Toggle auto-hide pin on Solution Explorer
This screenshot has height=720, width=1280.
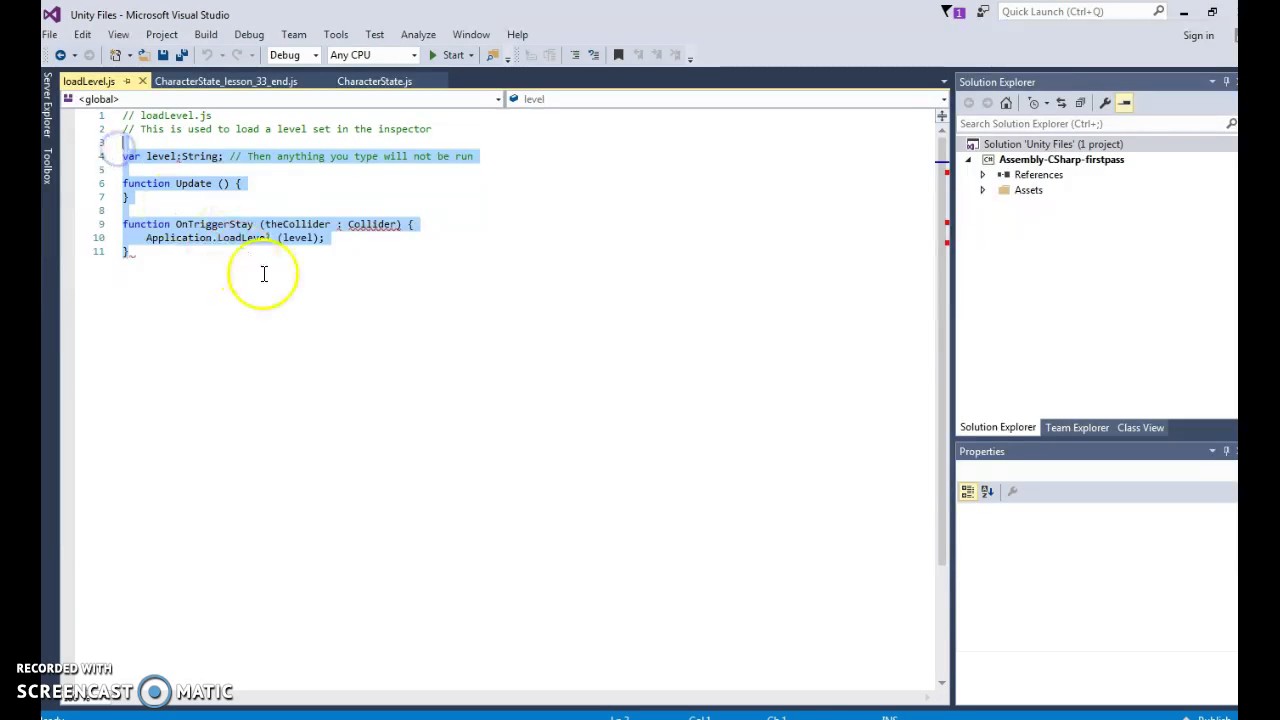[x=1226, y=82]
